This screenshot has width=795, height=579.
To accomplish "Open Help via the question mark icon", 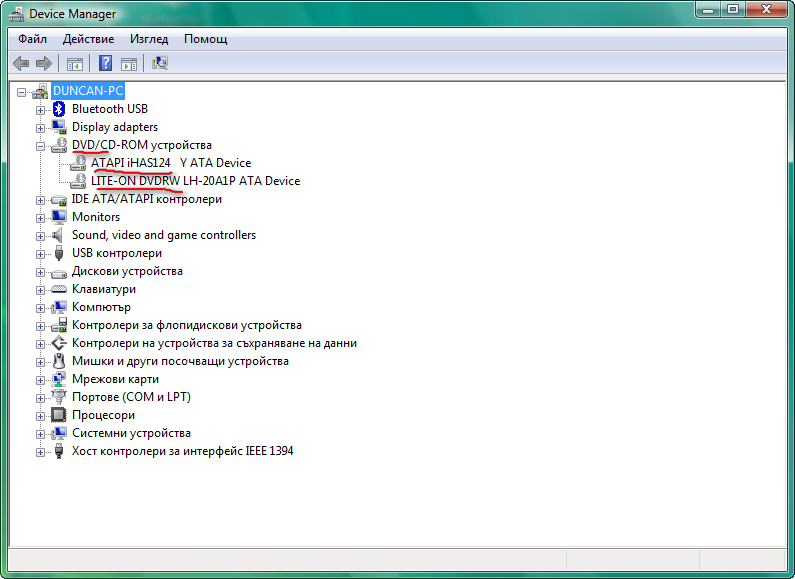I will click(105, 63).
